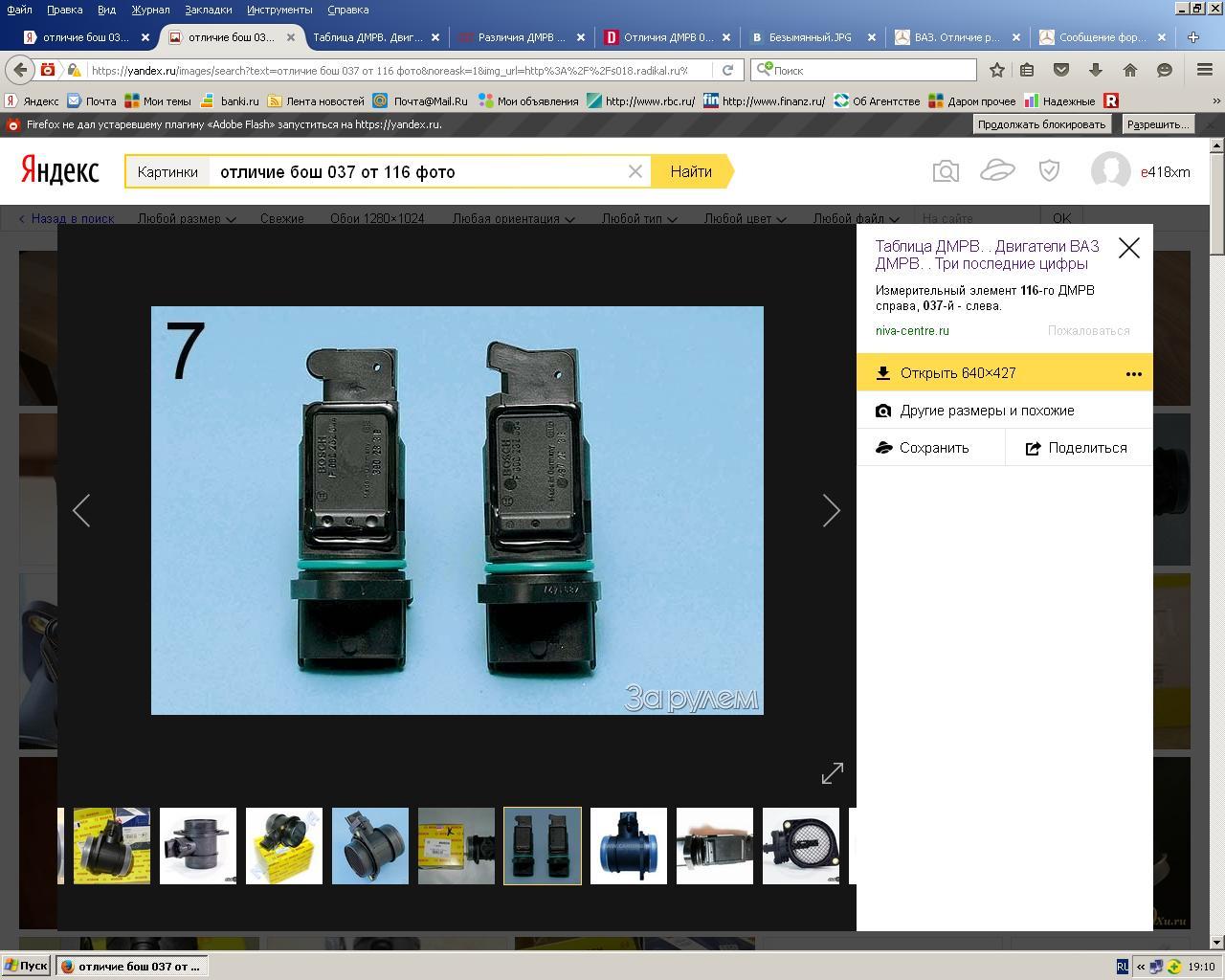Open the three-dots more options menu

[x=1133, y=373]
